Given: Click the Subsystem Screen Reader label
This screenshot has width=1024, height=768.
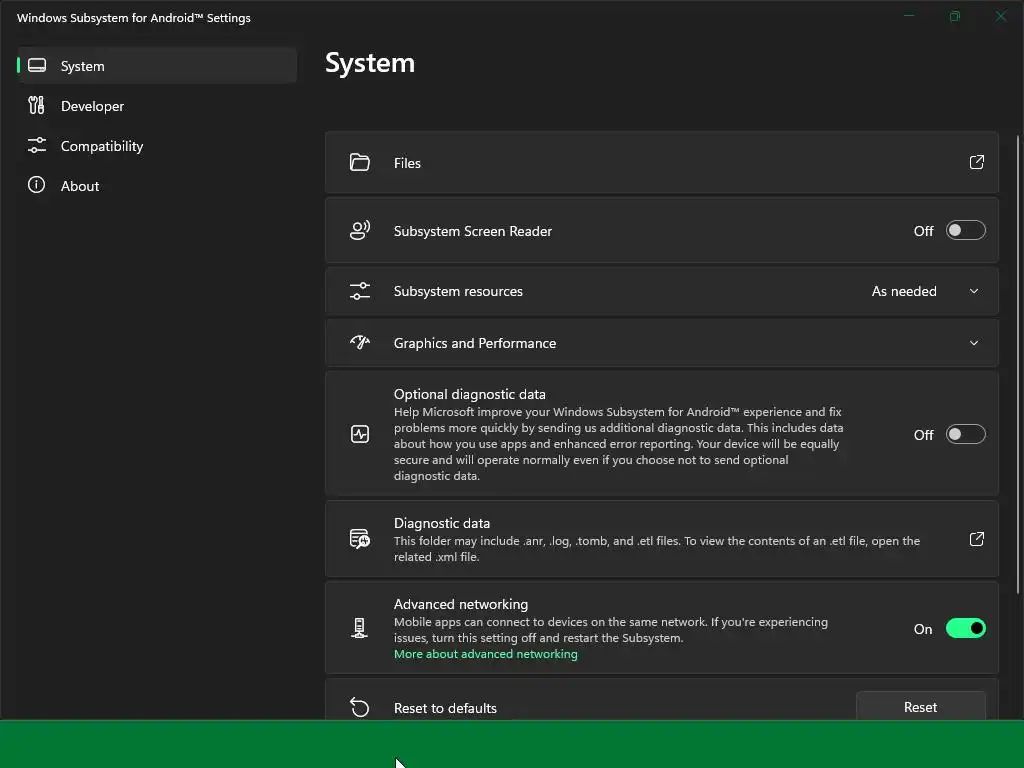Looking at the screenshot, I should point(472,231).
